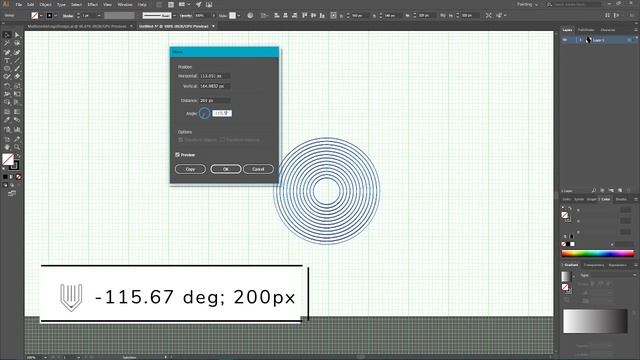Click OK in the Move dialog

[x=226, y=169]
